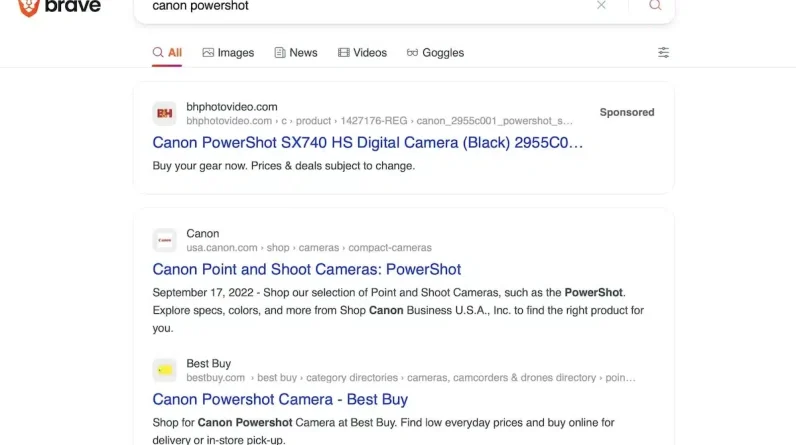The width and height of the screenshot is (796, 445).
Task: Click the bestbuy.com breadcrumb path
Action: point(411,378)
